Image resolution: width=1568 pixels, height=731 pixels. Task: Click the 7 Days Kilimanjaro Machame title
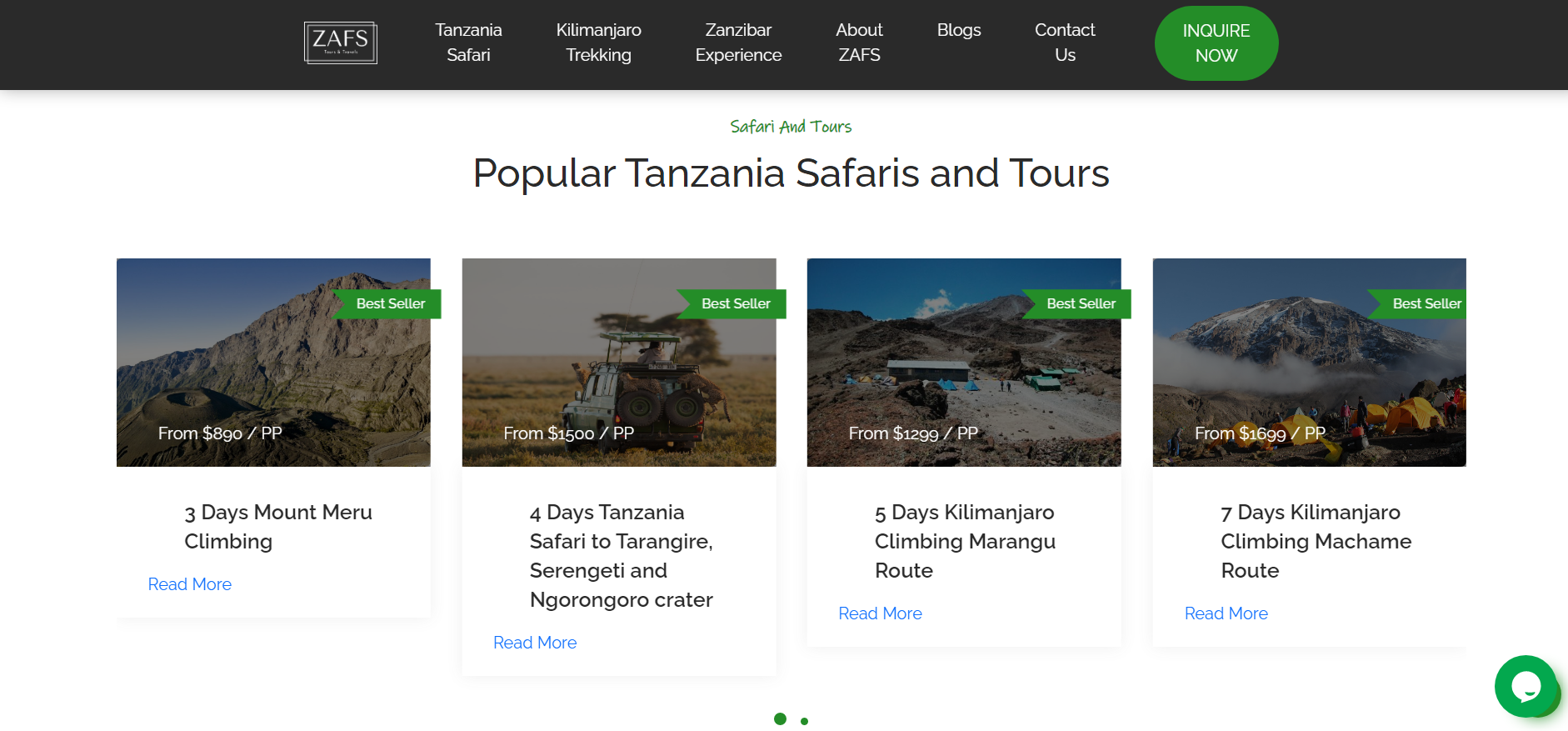[x=1316, y=541]
